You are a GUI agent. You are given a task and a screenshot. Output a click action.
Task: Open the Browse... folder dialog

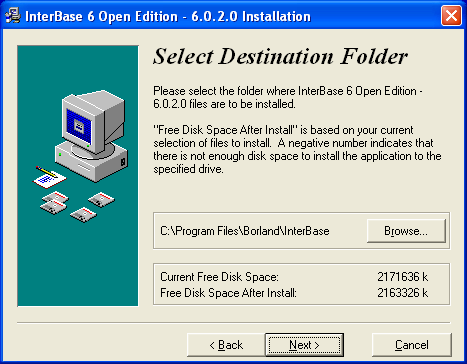coord(406,231)
